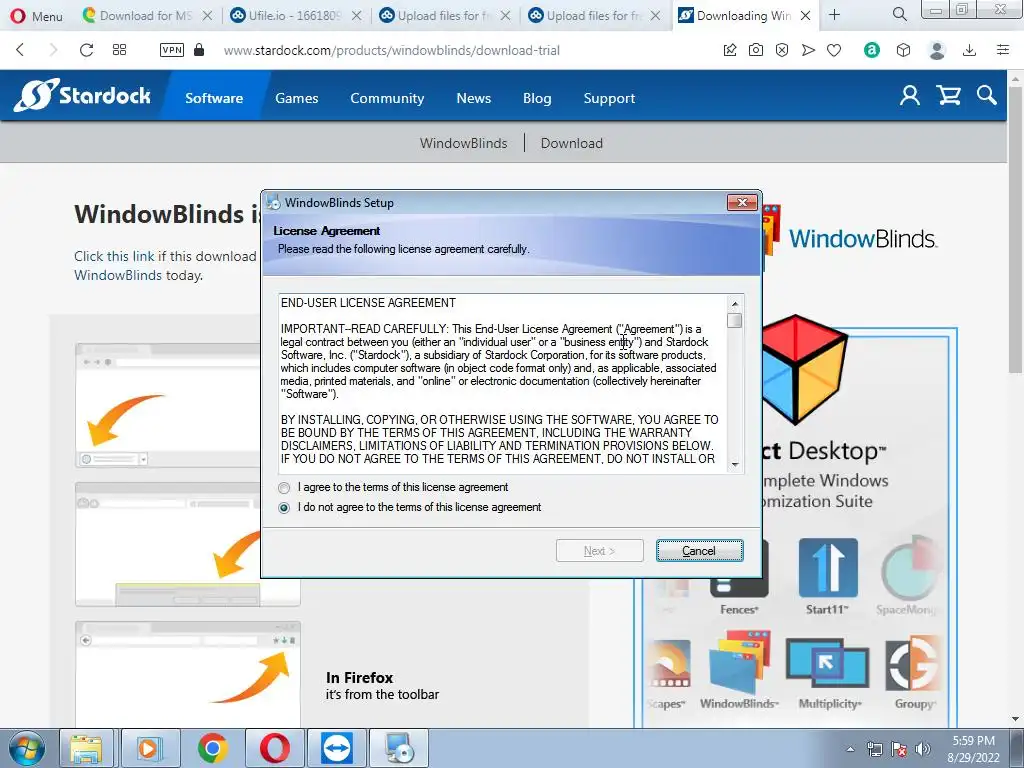The image size is (1024, 768).
Task: Open the Games nav item
Action: click(x=296, y=98)
